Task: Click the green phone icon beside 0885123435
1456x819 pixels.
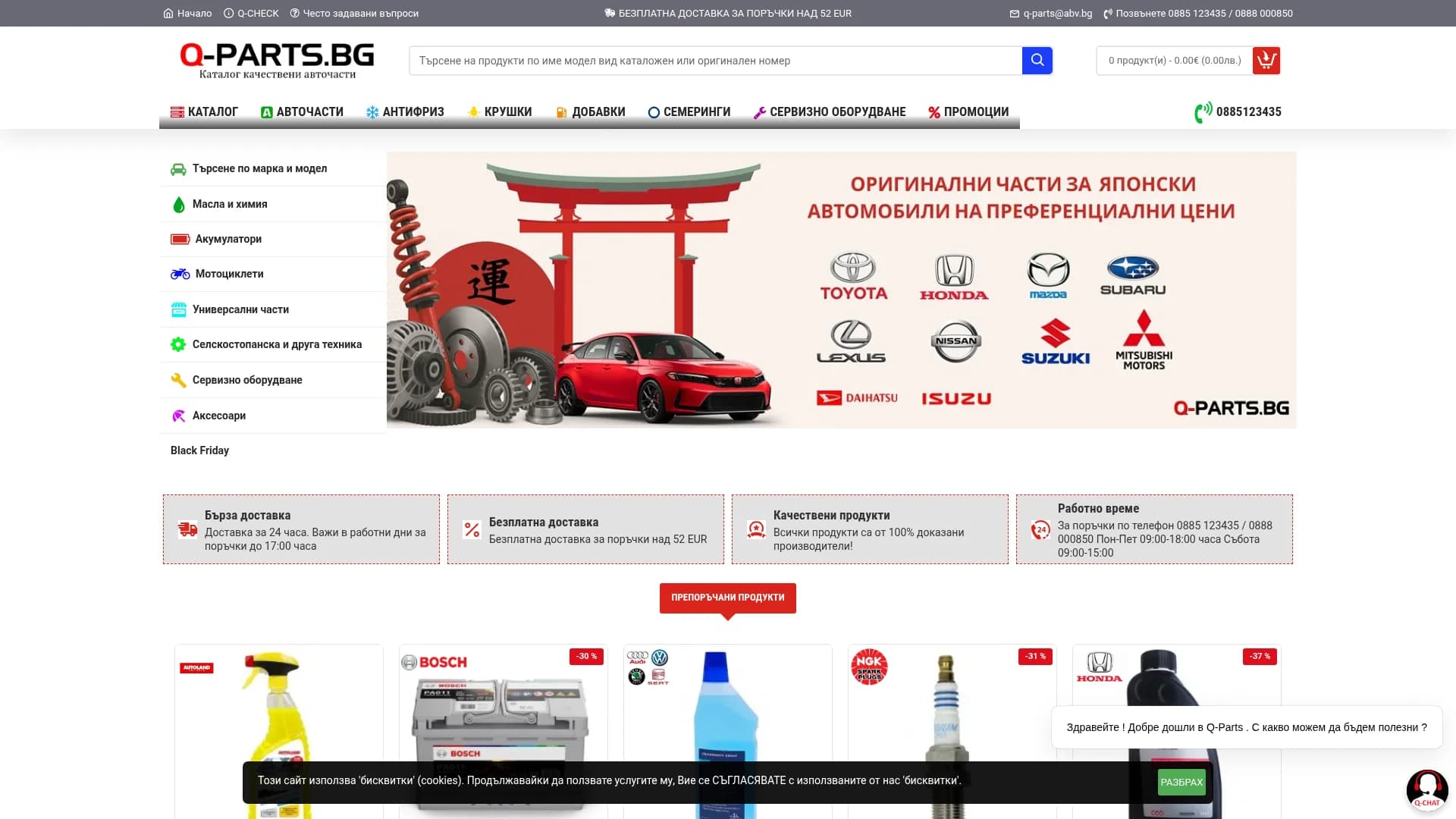Action: coord(1201,111)
